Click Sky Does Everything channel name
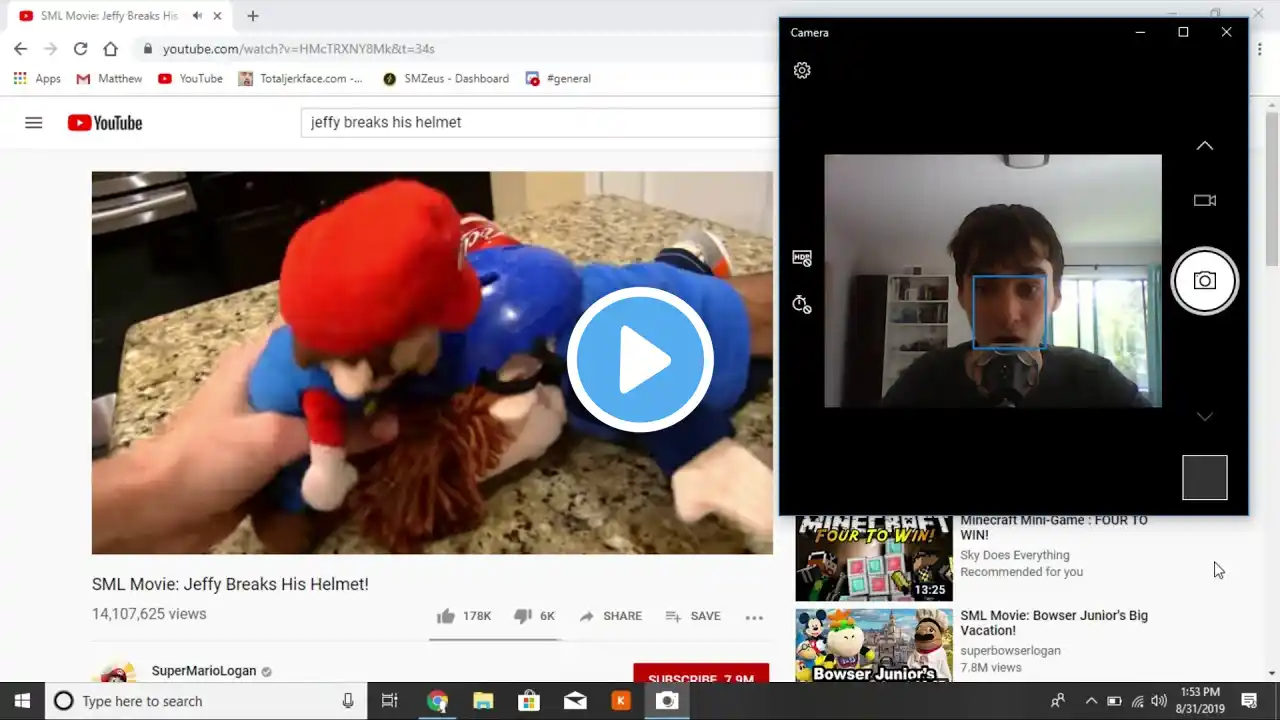 click(1015, 555)
